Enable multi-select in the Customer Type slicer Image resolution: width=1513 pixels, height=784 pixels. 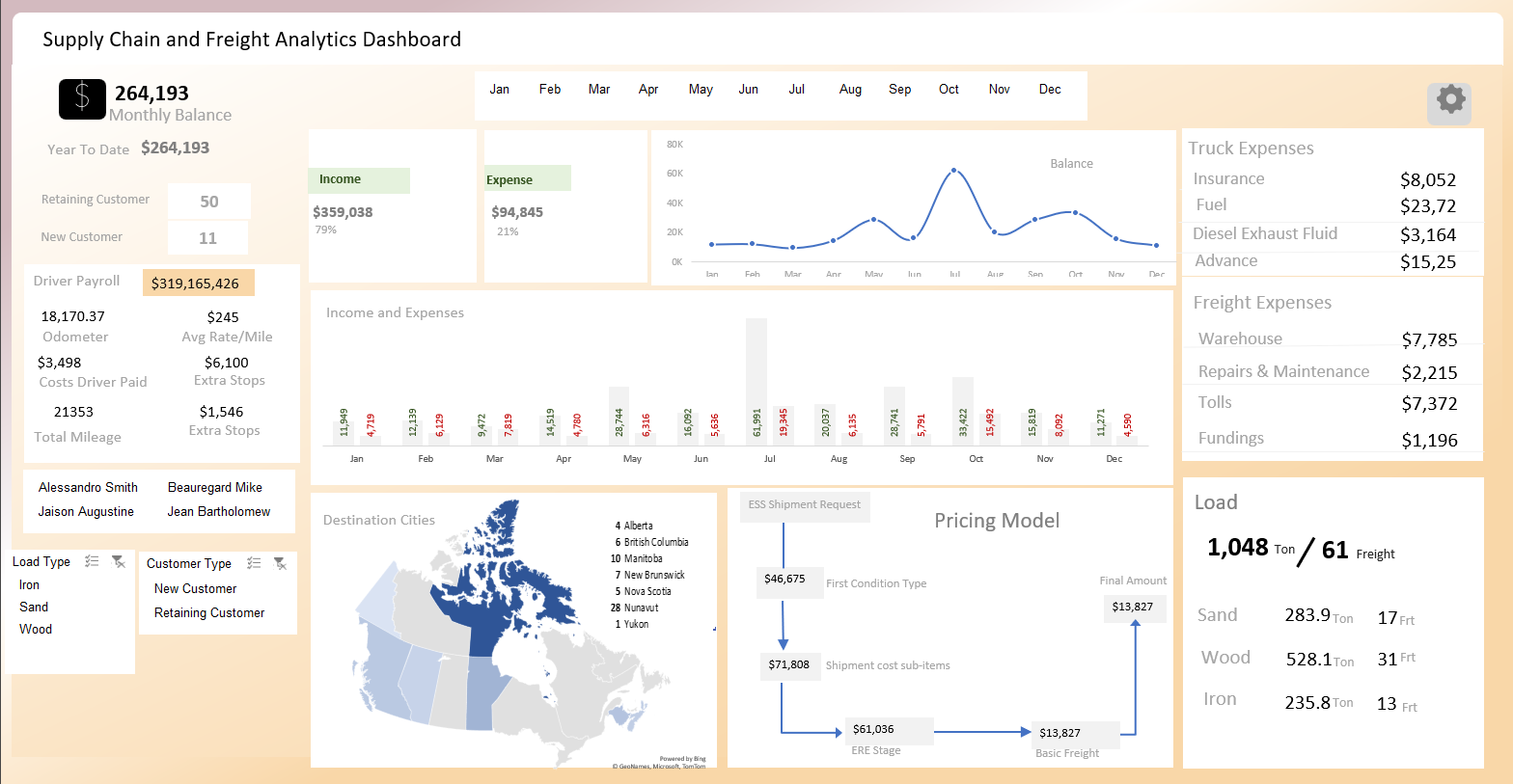pyautogui.click(x=254, y=563)
